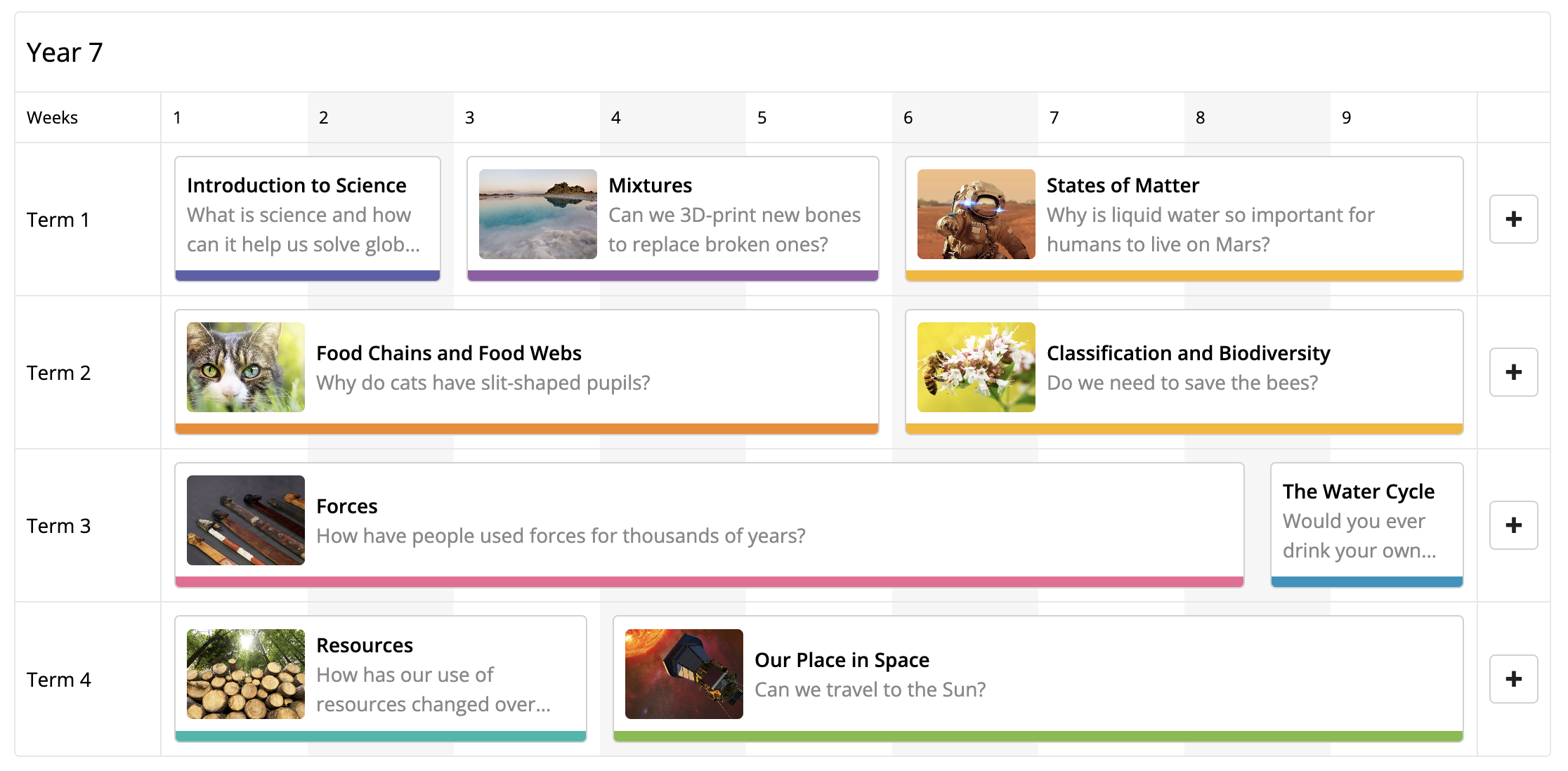
Task: Select the stacked logs Resources image
Action: coord(245,674)
